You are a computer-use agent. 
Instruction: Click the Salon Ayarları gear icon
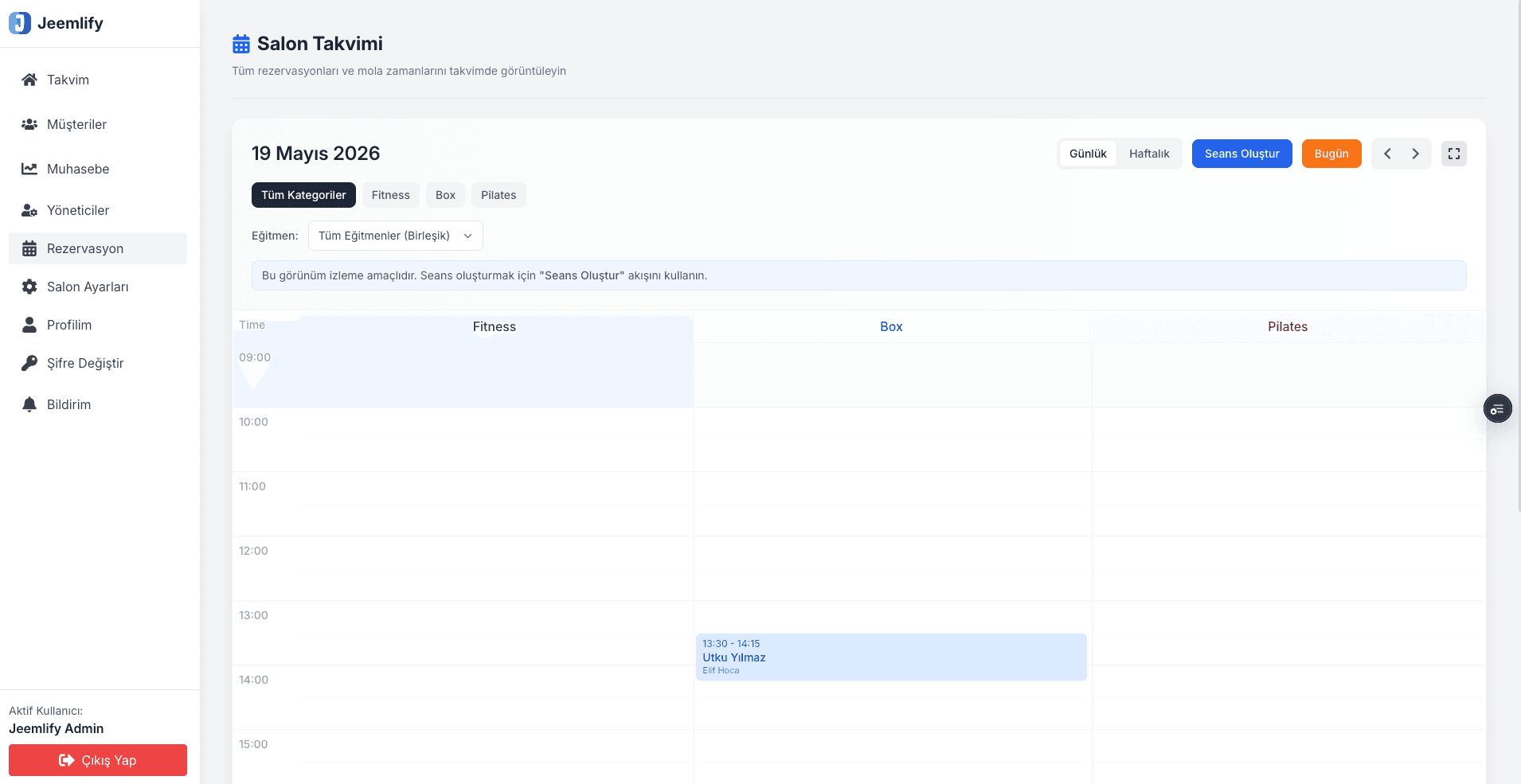29,287
